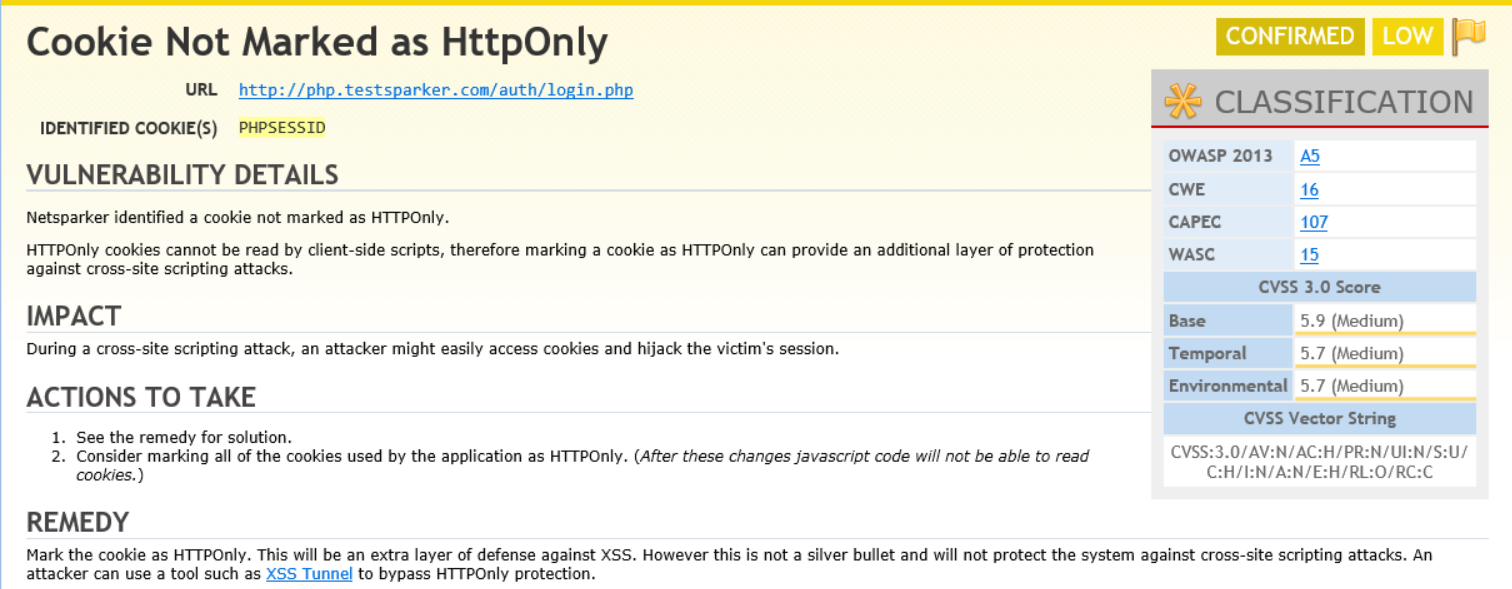The width and height of the screenshot is (1512, 589).
Task: Click the highlighted PHPSESSID cookie name
Action: (282, 128)
